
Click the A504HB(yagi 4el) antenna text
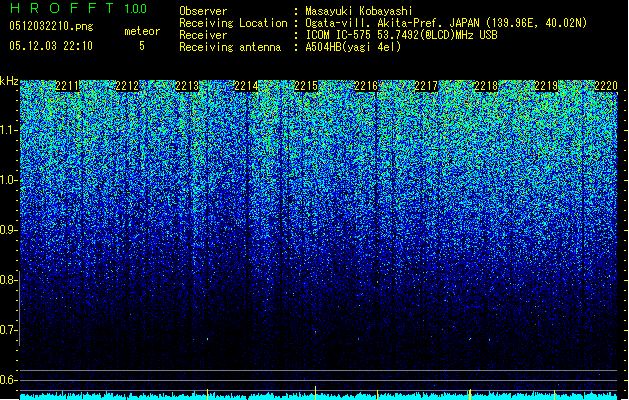click(x=353, y=47)
